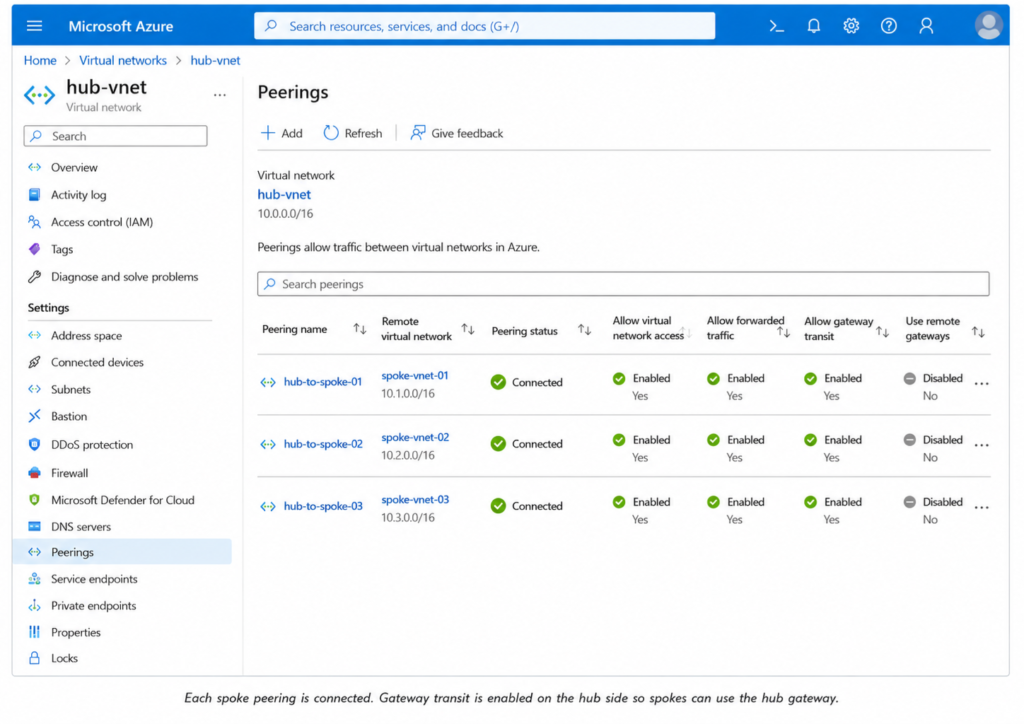1024x724 pixels.
Task: Click the sidebar Search field
Action: (116, 136)
